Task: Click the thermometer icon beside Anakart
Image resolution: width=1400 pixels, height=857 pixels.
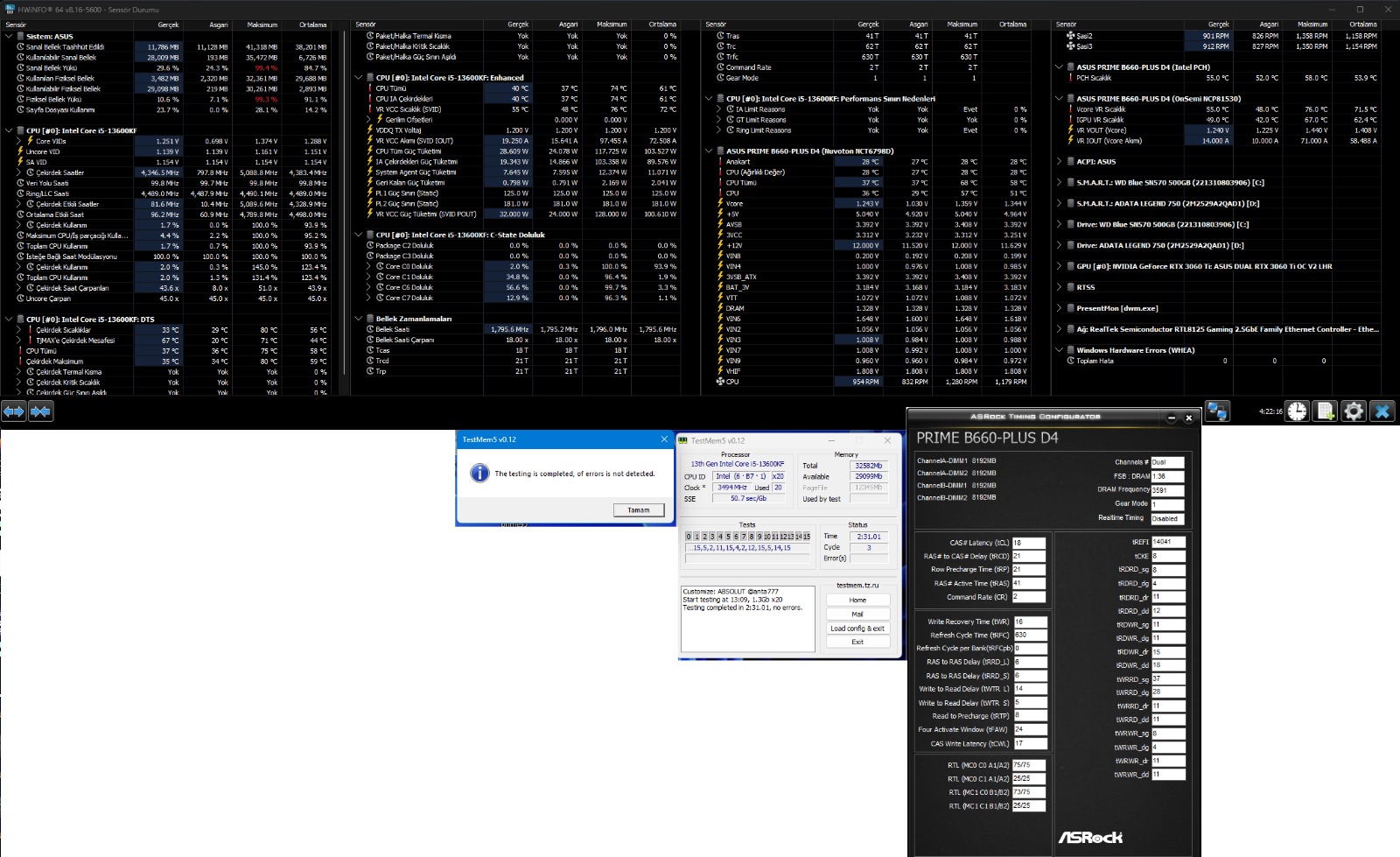Action: point(720,162)
